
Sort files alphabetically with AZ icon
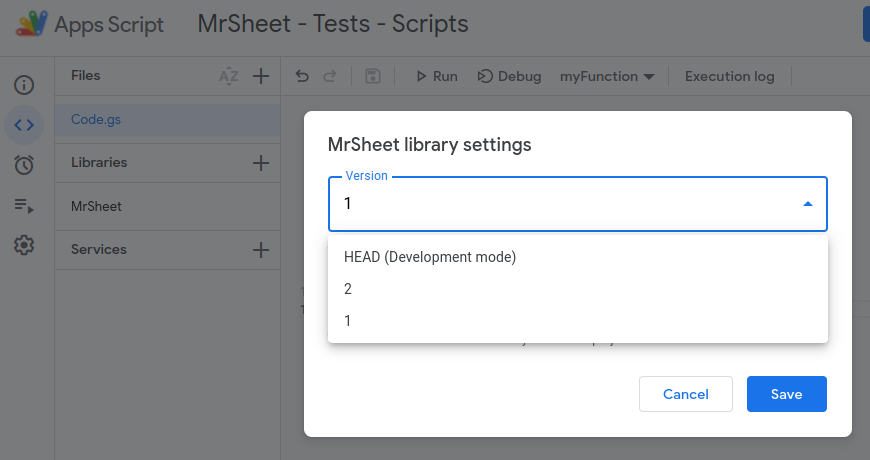229,76
